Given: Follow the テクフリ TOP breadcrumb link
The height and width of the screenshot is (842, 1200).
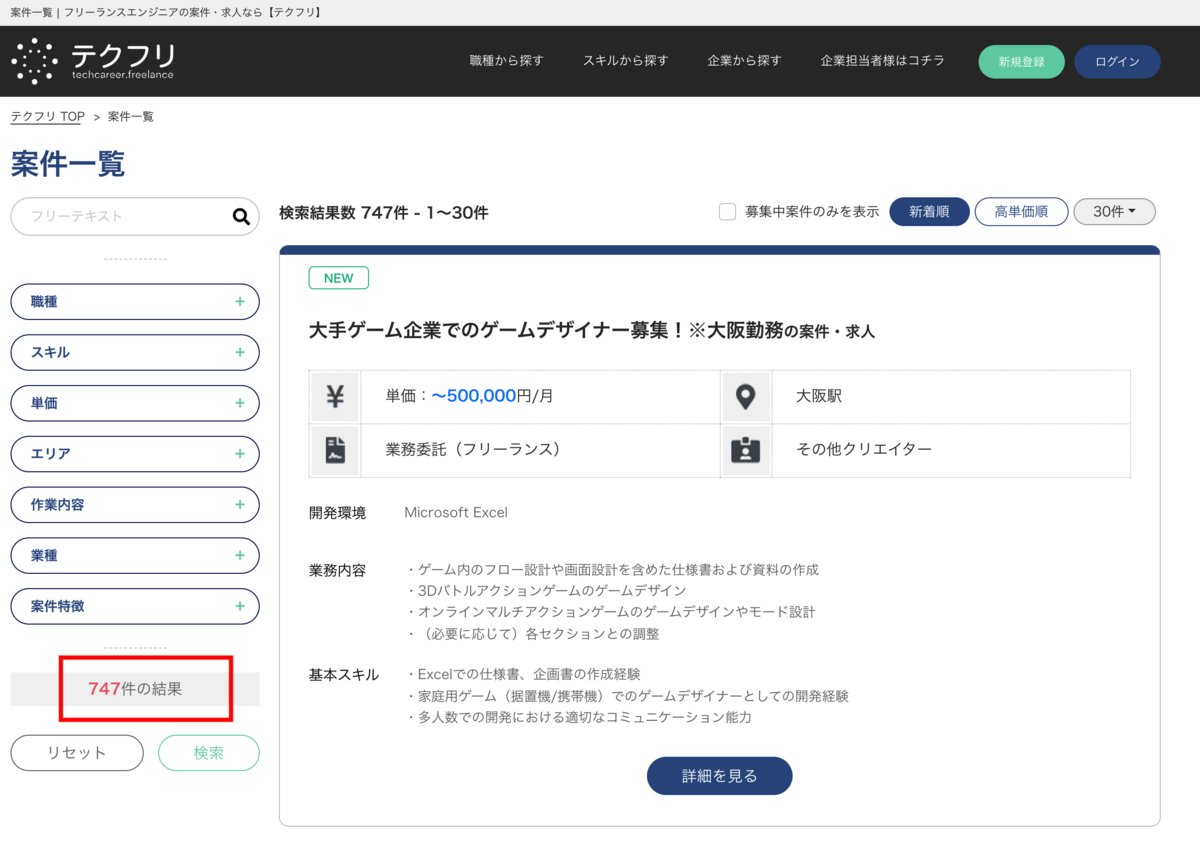Looking at the screenshot, I should point(48,117).
